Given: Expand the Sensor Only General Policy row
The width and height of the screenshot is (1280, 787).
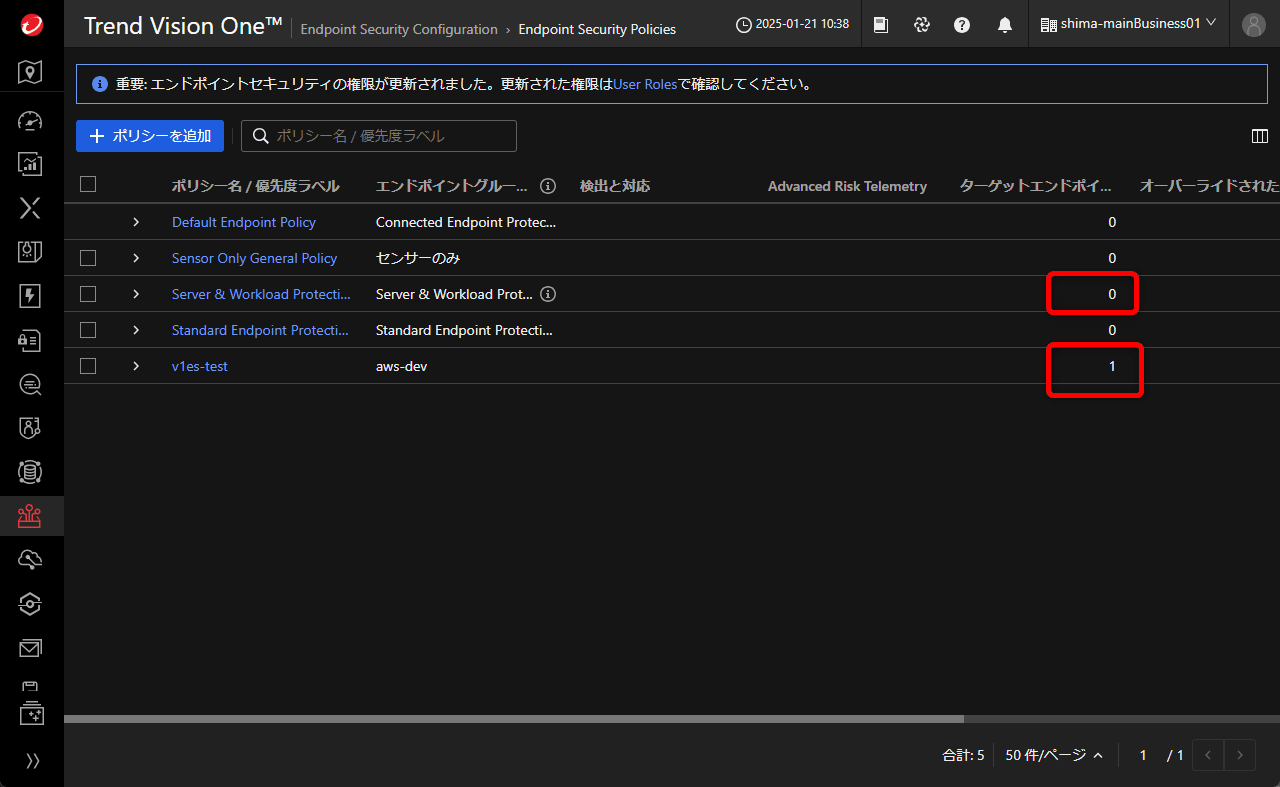Looking at the screenshot, I should (136, 258).
